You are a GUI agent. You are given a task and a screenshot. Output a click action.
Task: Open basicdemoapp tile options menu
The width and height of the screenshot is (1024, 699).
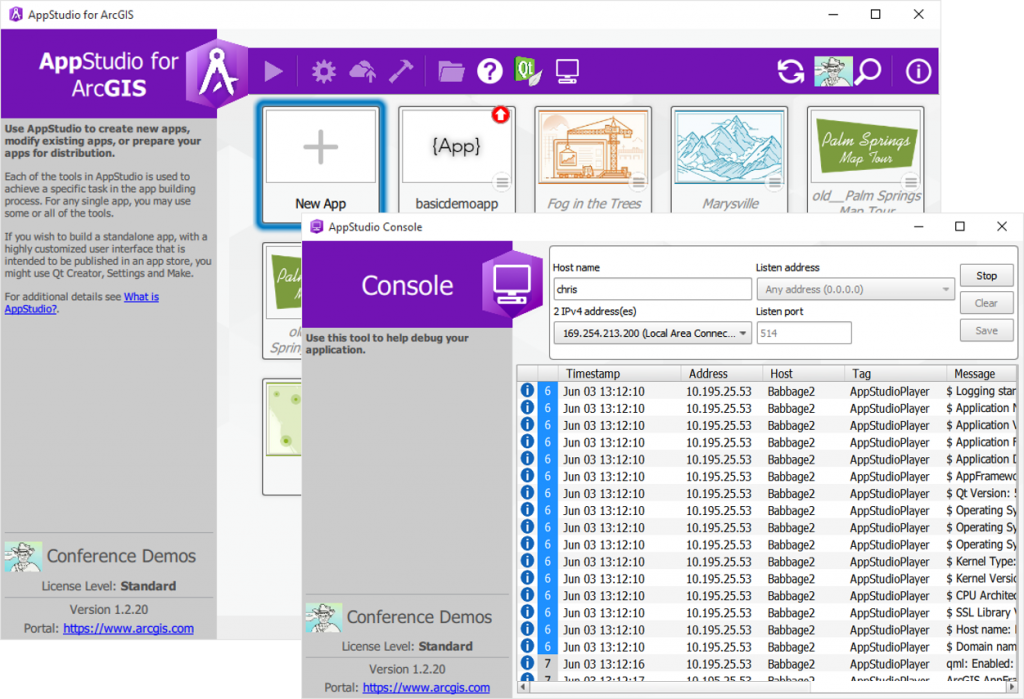coord(502,183)
